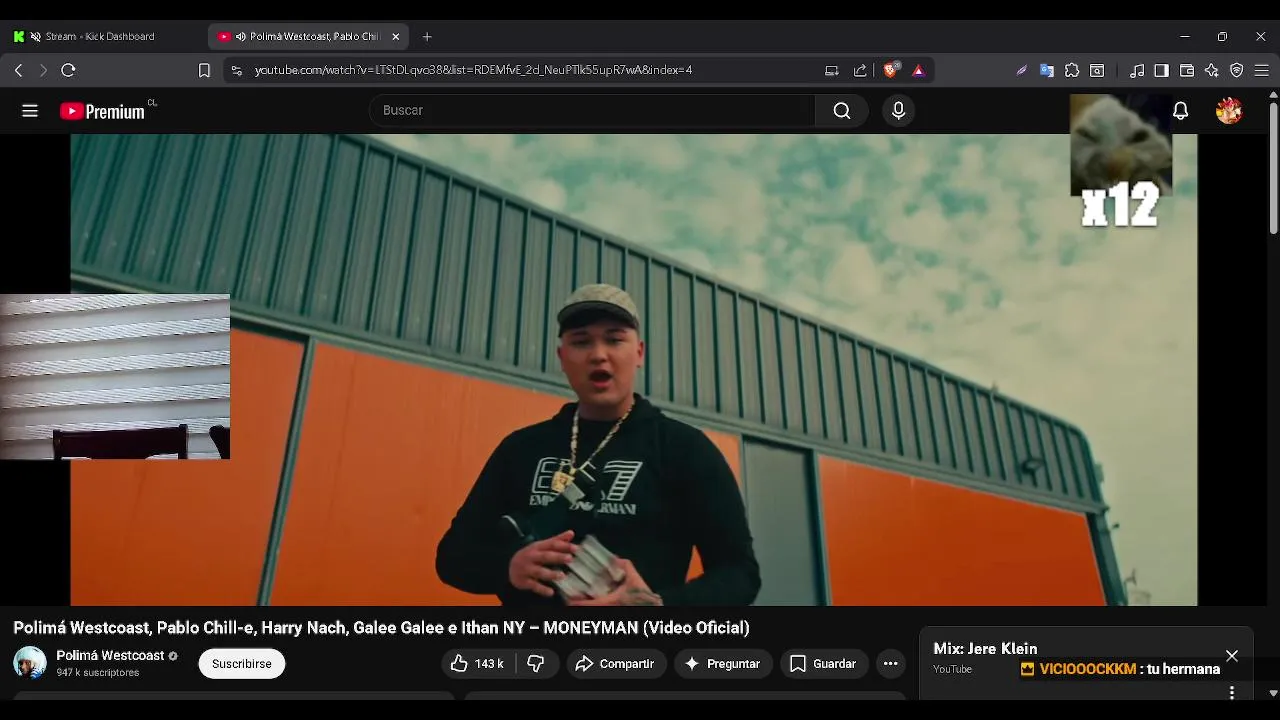Dislike the video
The width and height of the screenshot is (1280, 720).
point(536,664)
